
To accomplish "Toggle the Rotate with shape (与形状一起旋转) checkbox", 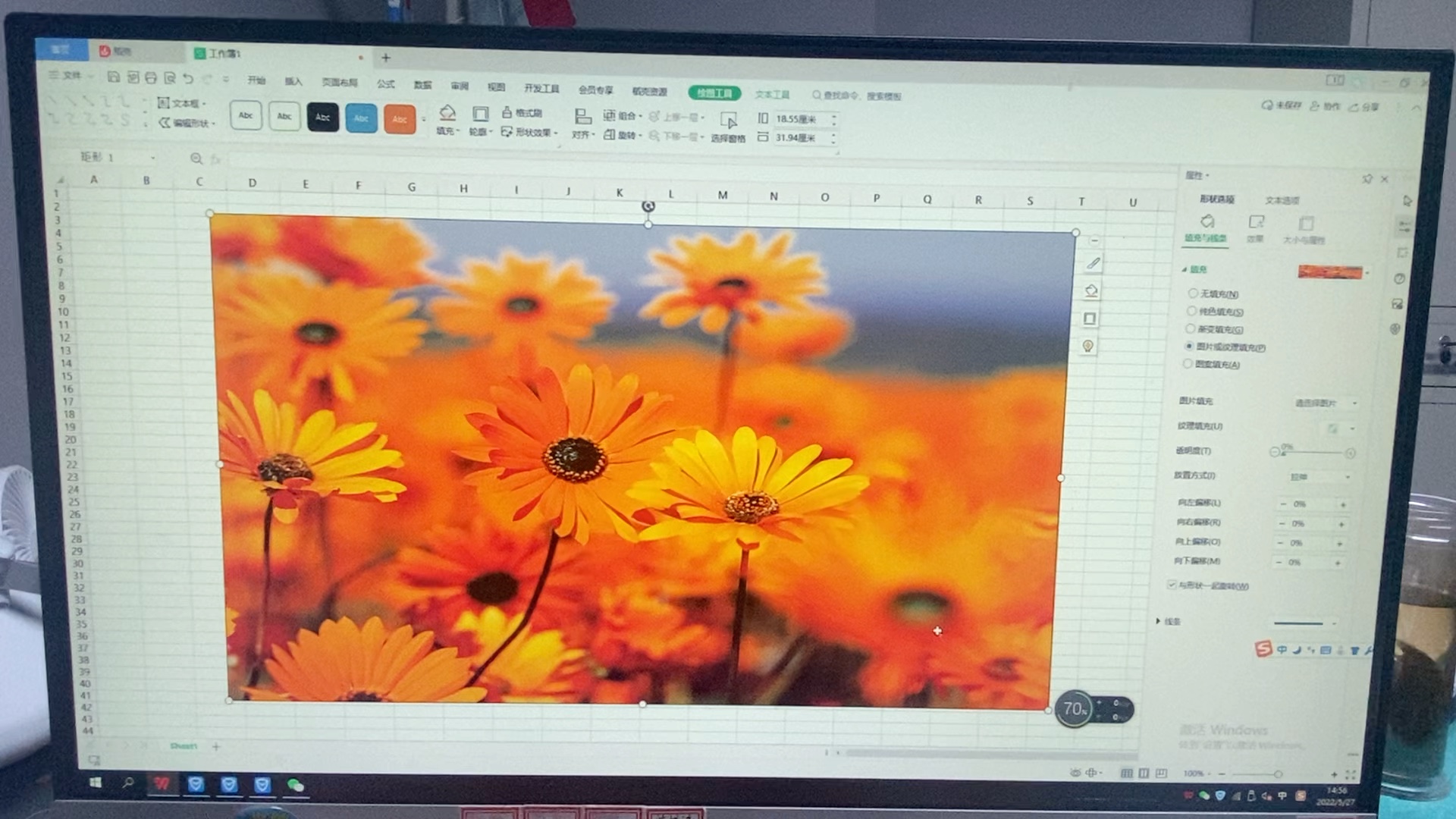I will pyautogui.click(x=1172, y=585).
